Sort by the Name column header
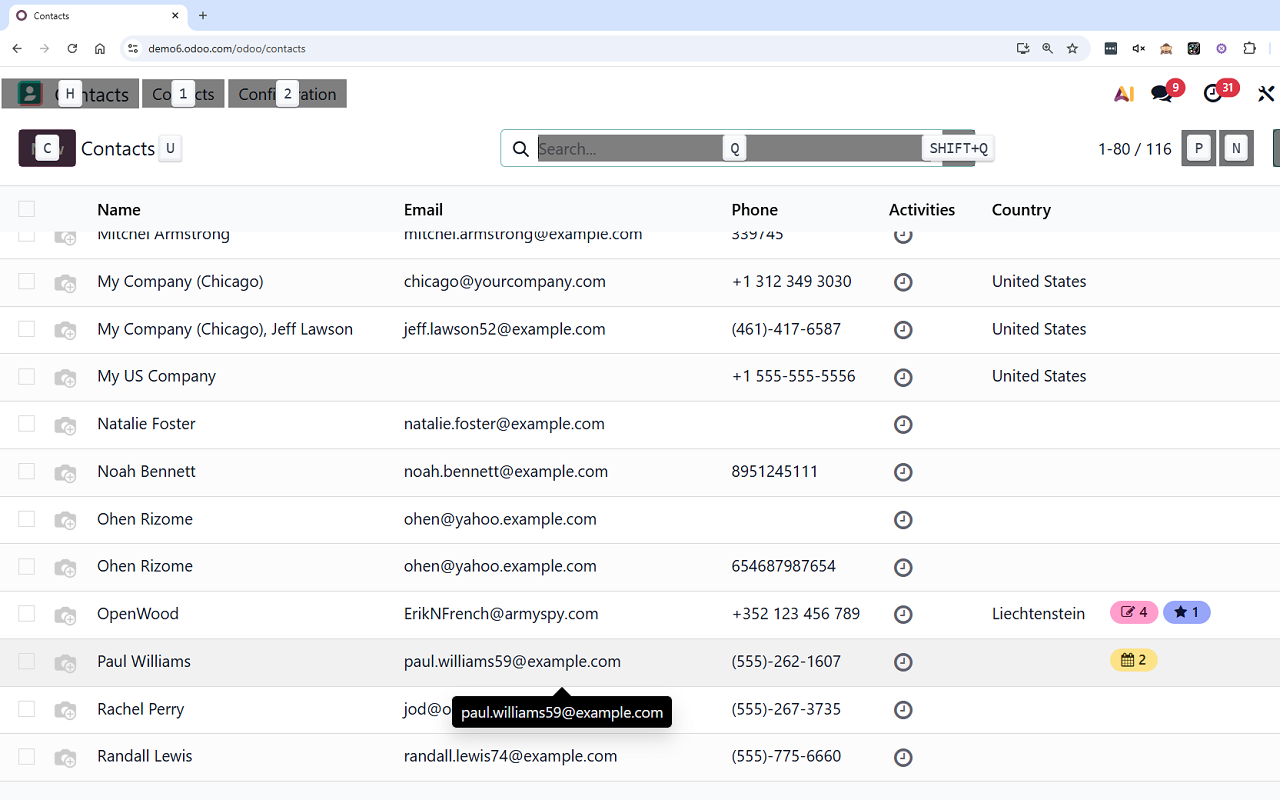 (x=119, y=210)
